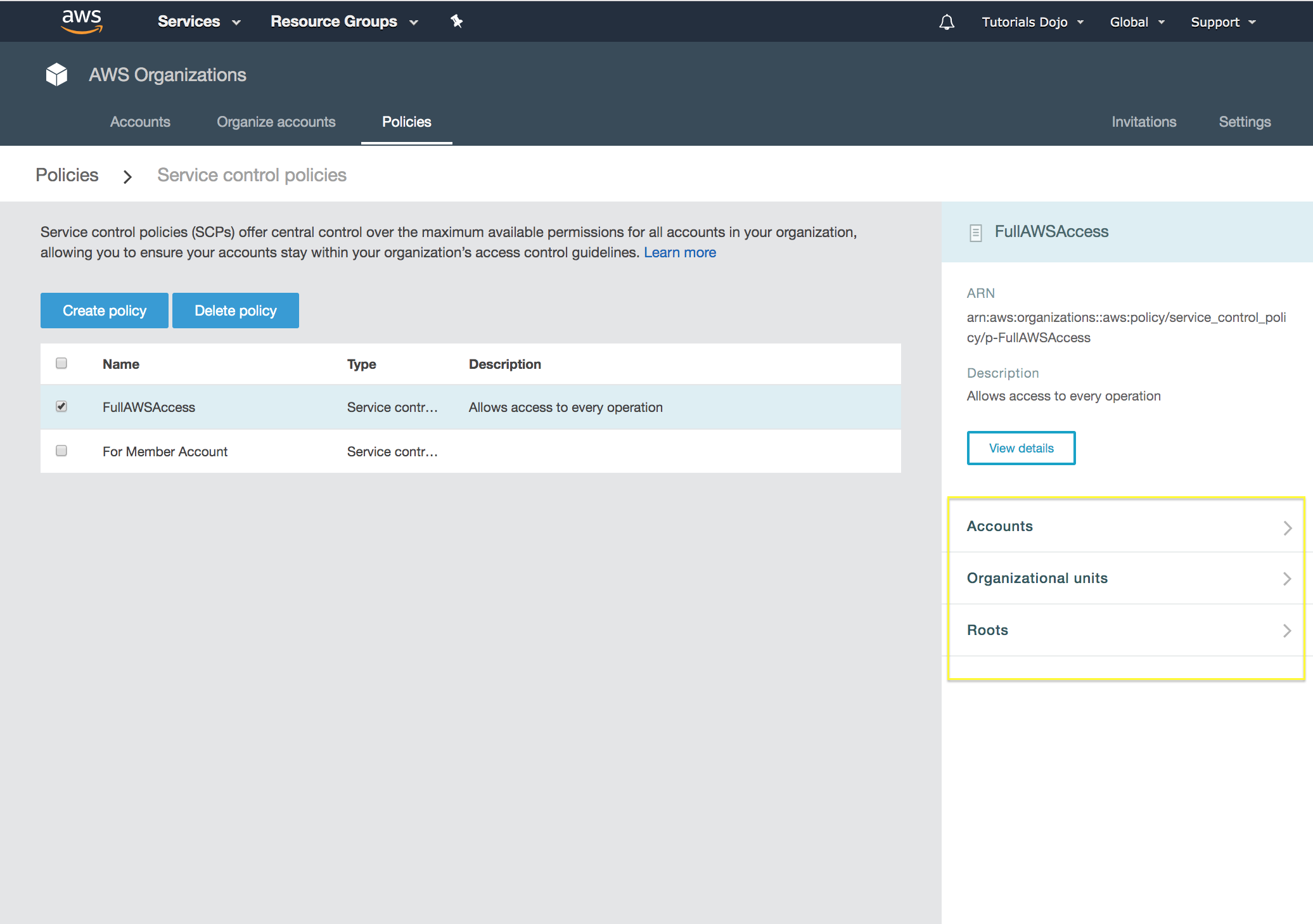
Task: Click the AWS logo
Action: coord(82,22)
